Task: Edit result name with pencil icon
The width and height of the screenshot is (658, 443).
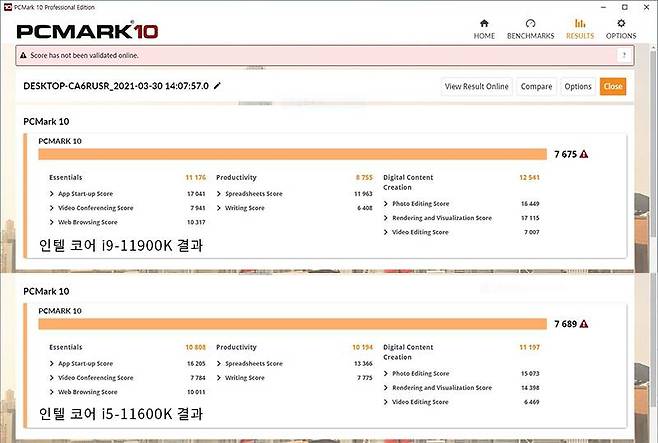Action: pos(217,86)
